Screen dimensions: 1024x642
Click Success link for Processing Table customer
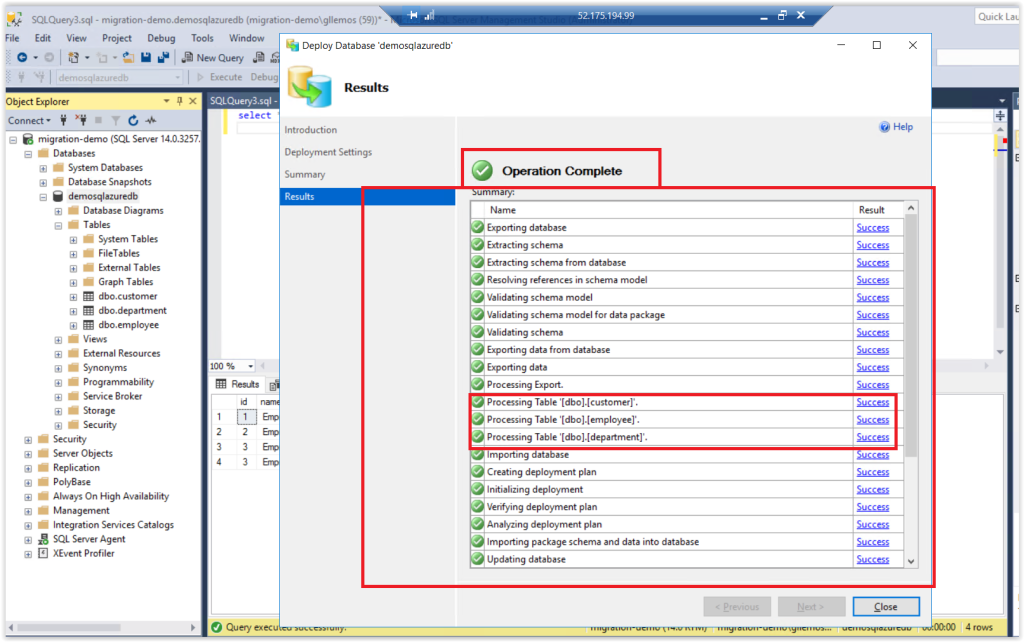coord(872,402)
